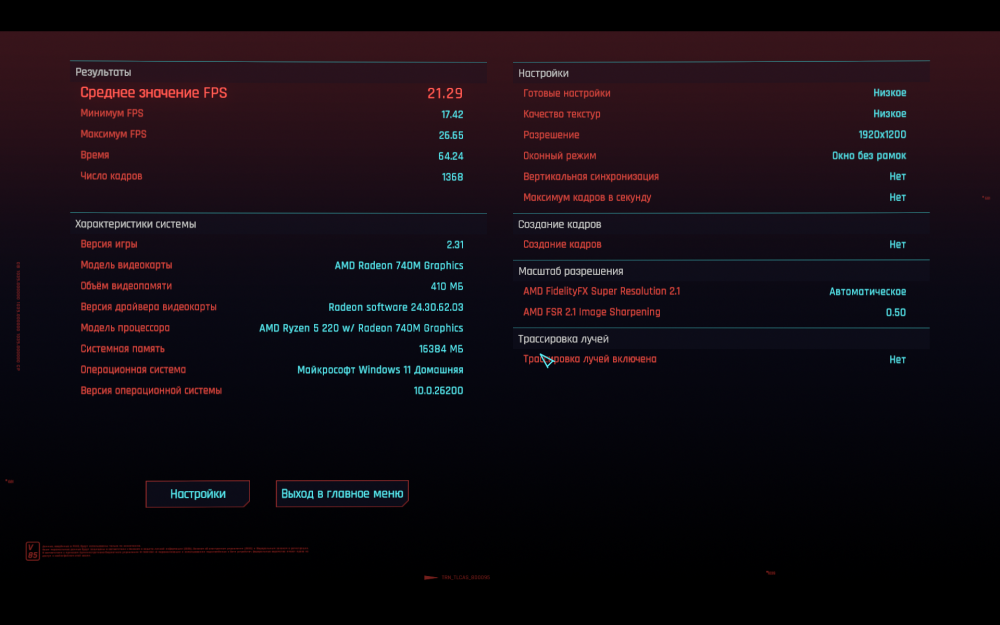Select the Нет value for Максимум кадров в секунду
The width and height of the screenshot is (1000, 625).
click(x=897, y=198)
